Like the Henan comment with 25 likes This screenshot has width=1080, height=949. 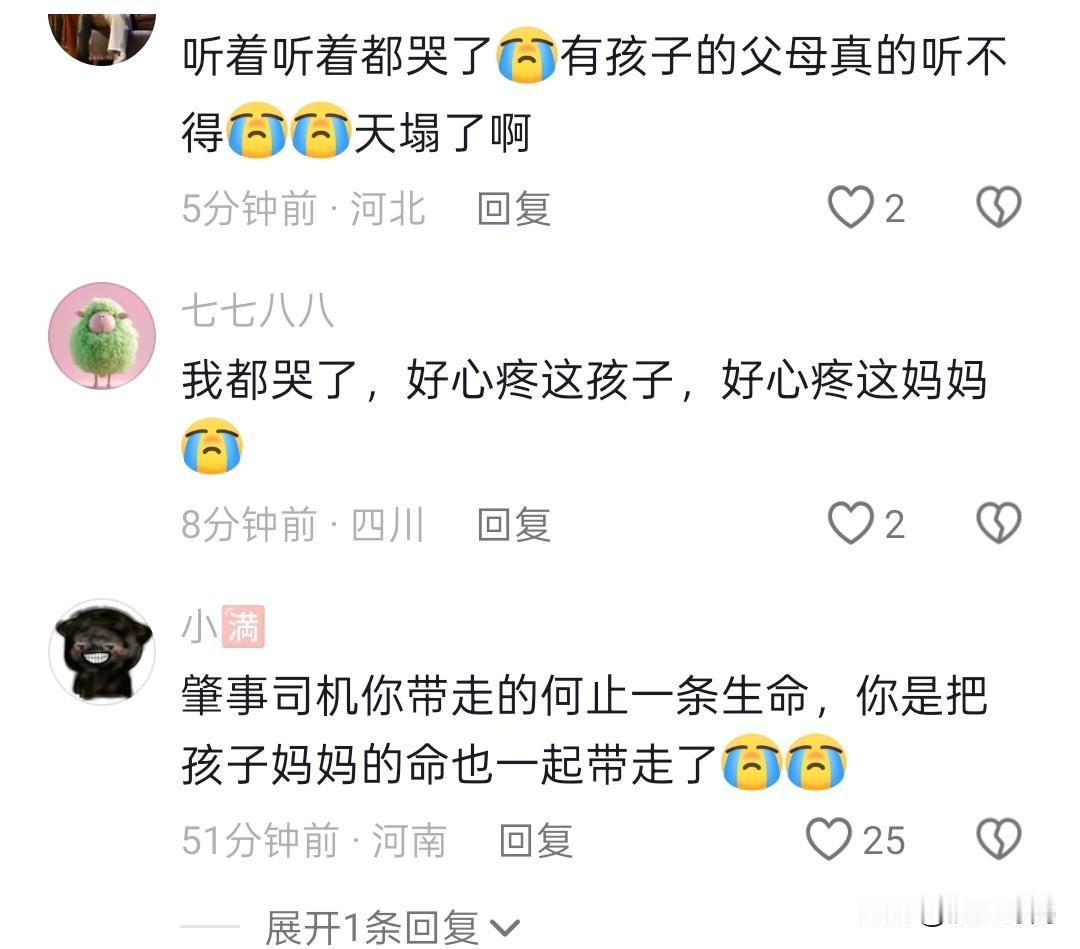pos(829,840)
